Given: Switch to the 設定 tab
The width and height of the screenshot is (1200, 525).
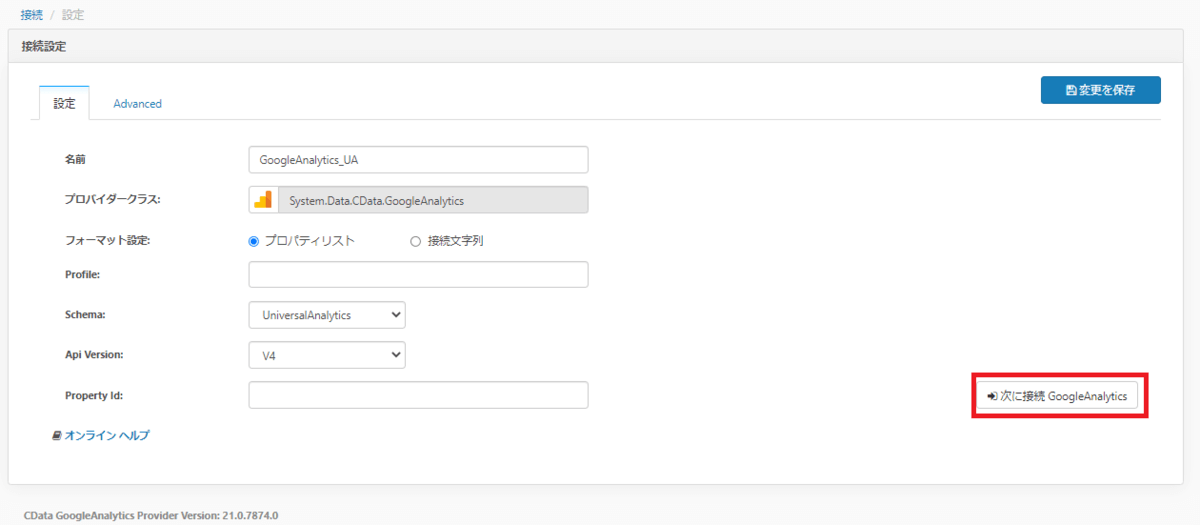Looking at the screenshot, I should click(64, 103).
